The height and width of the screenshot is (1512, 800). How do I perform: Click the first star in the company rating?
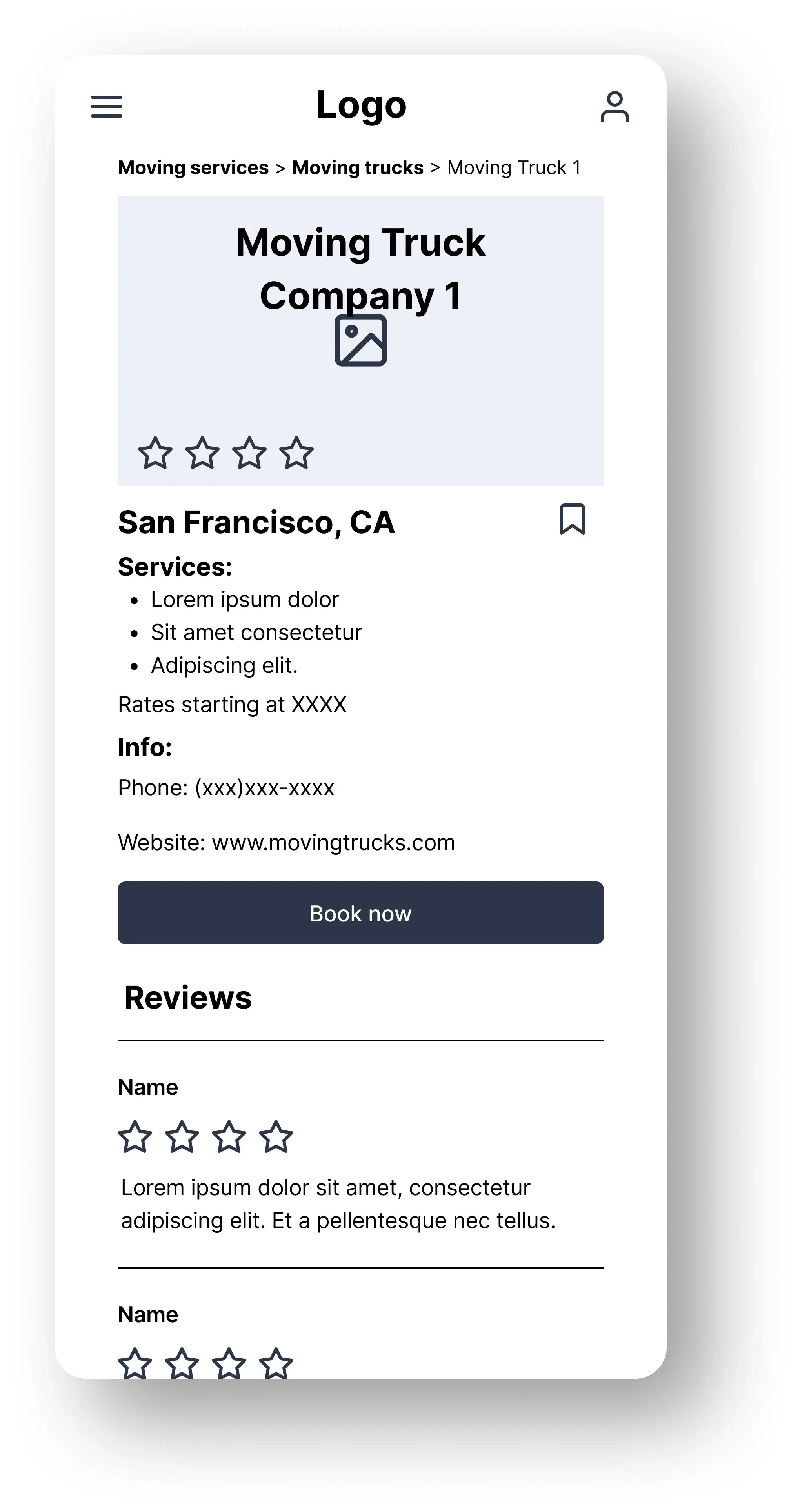155,453
